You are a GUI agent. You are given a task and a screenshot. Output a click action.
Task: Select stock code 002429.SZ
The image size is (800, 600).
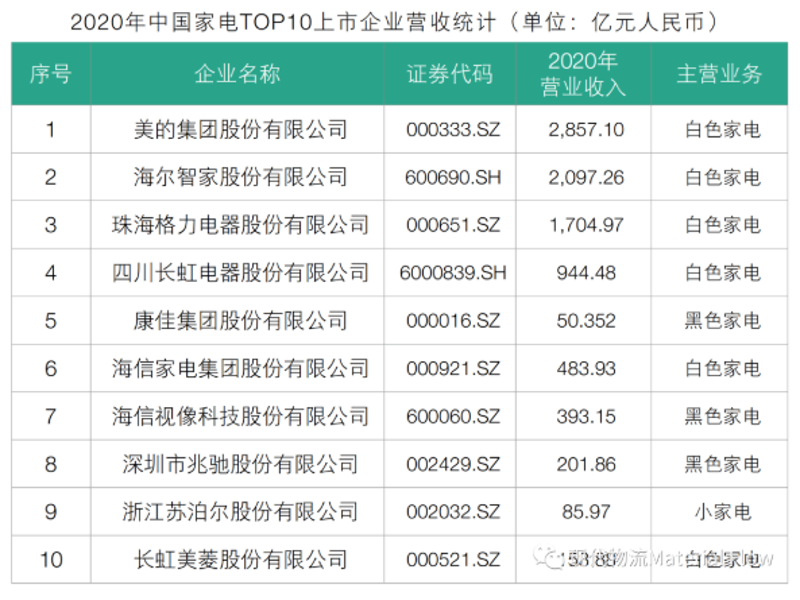coord(453,464)
